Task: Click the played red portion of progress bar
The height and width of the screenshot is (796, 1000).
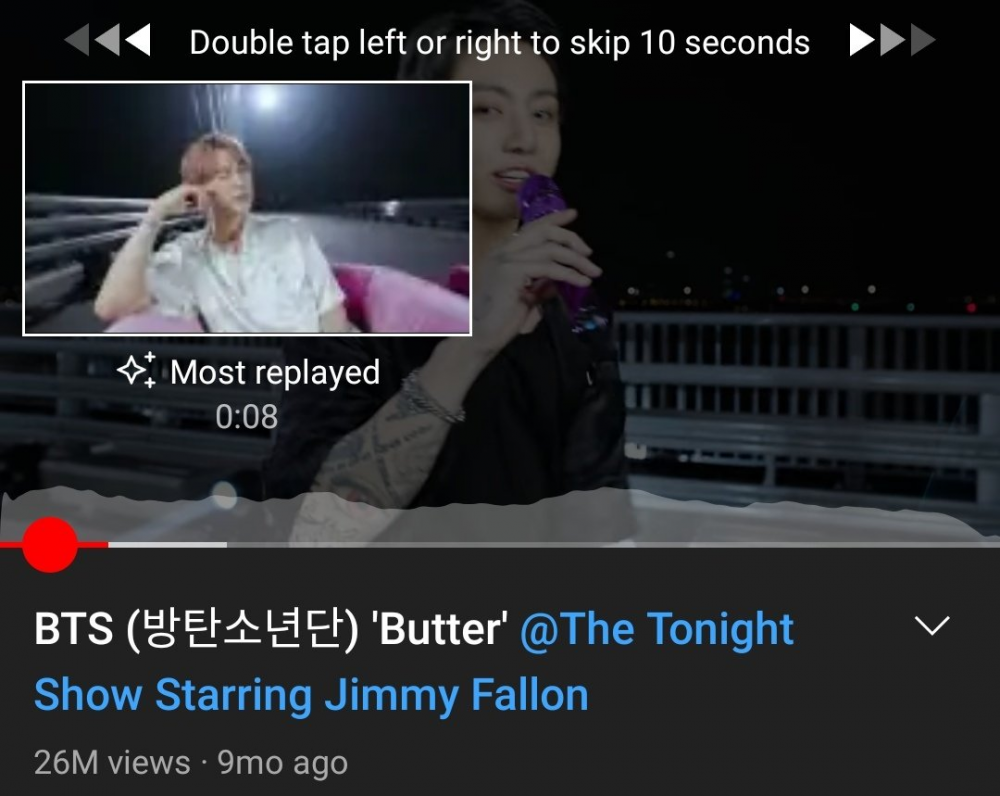Action: (x=54, y=545)
